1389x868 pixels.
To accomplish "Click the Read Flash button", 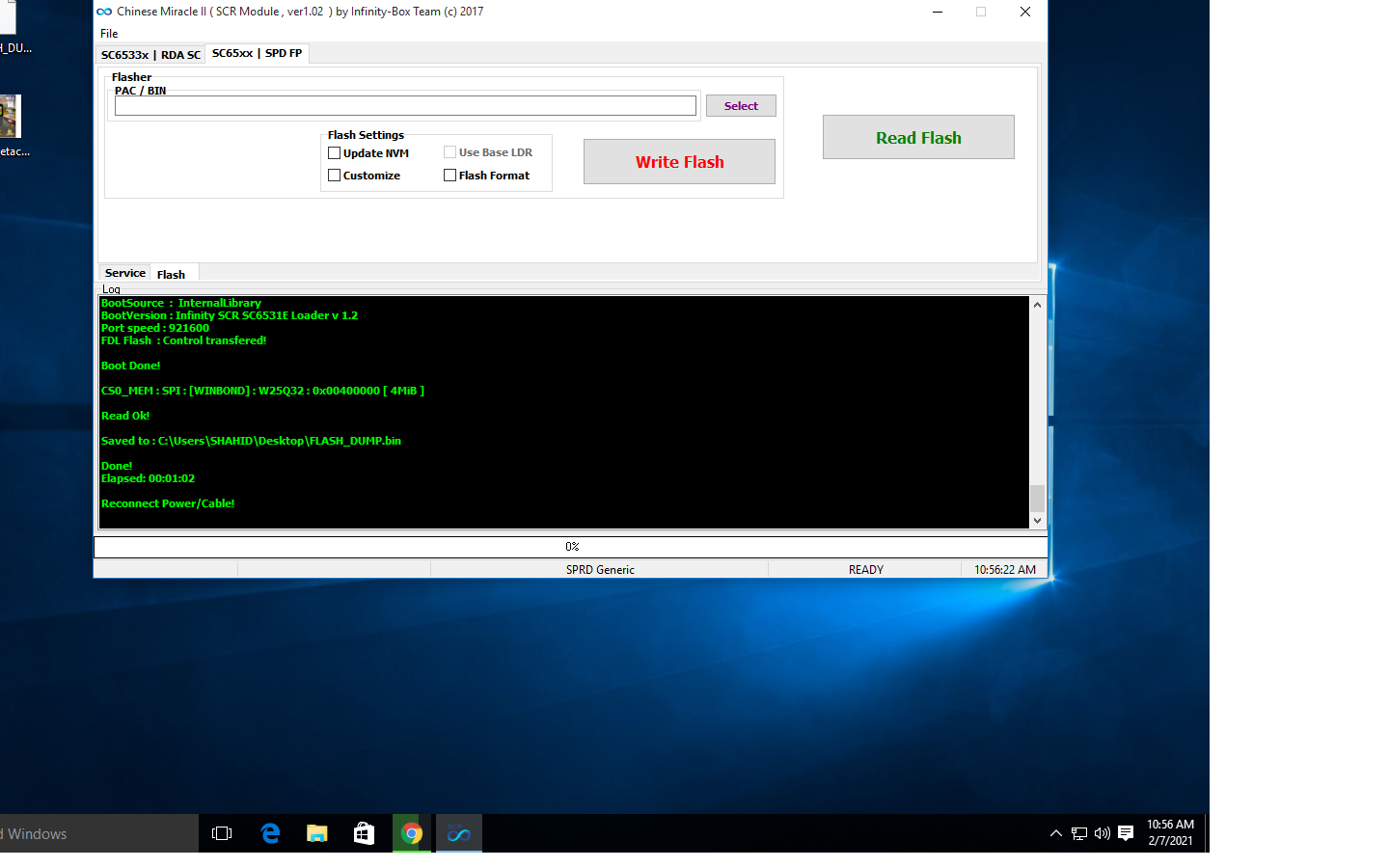I will [x=918, y=138].
